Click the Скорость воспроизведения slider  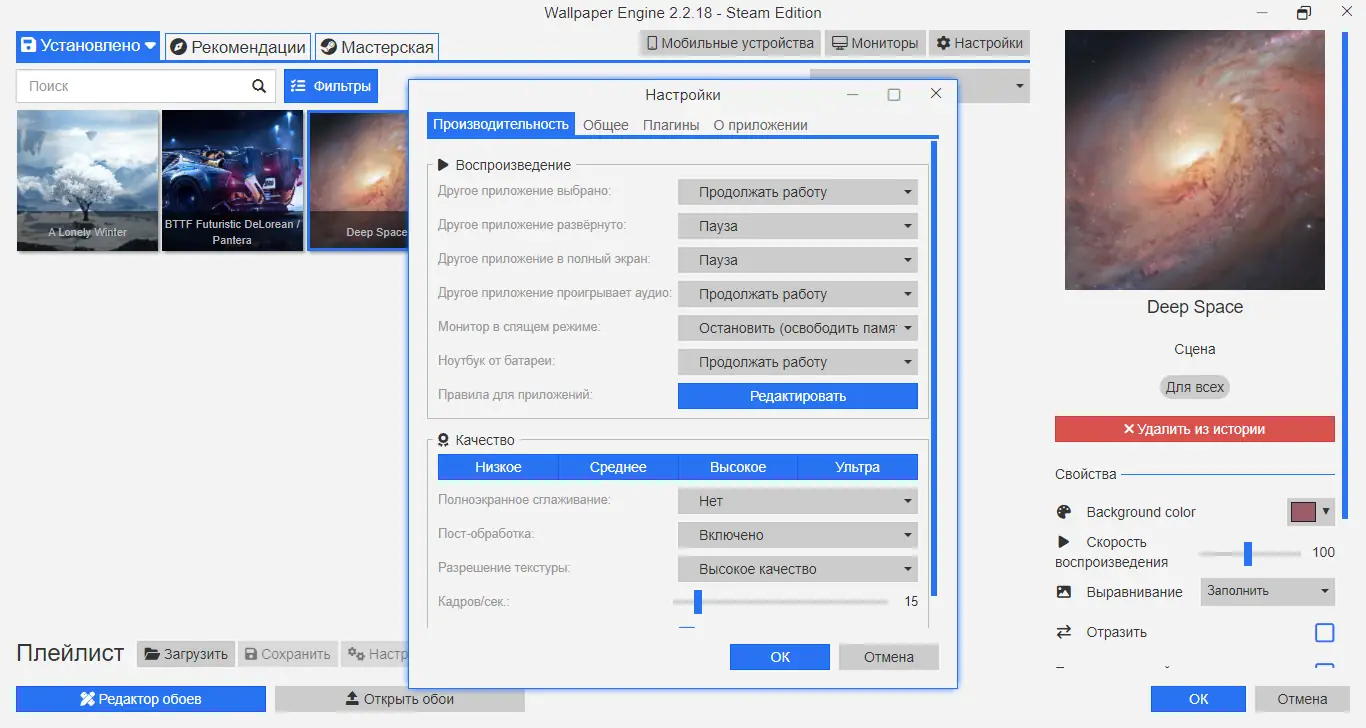point(1250,553)
